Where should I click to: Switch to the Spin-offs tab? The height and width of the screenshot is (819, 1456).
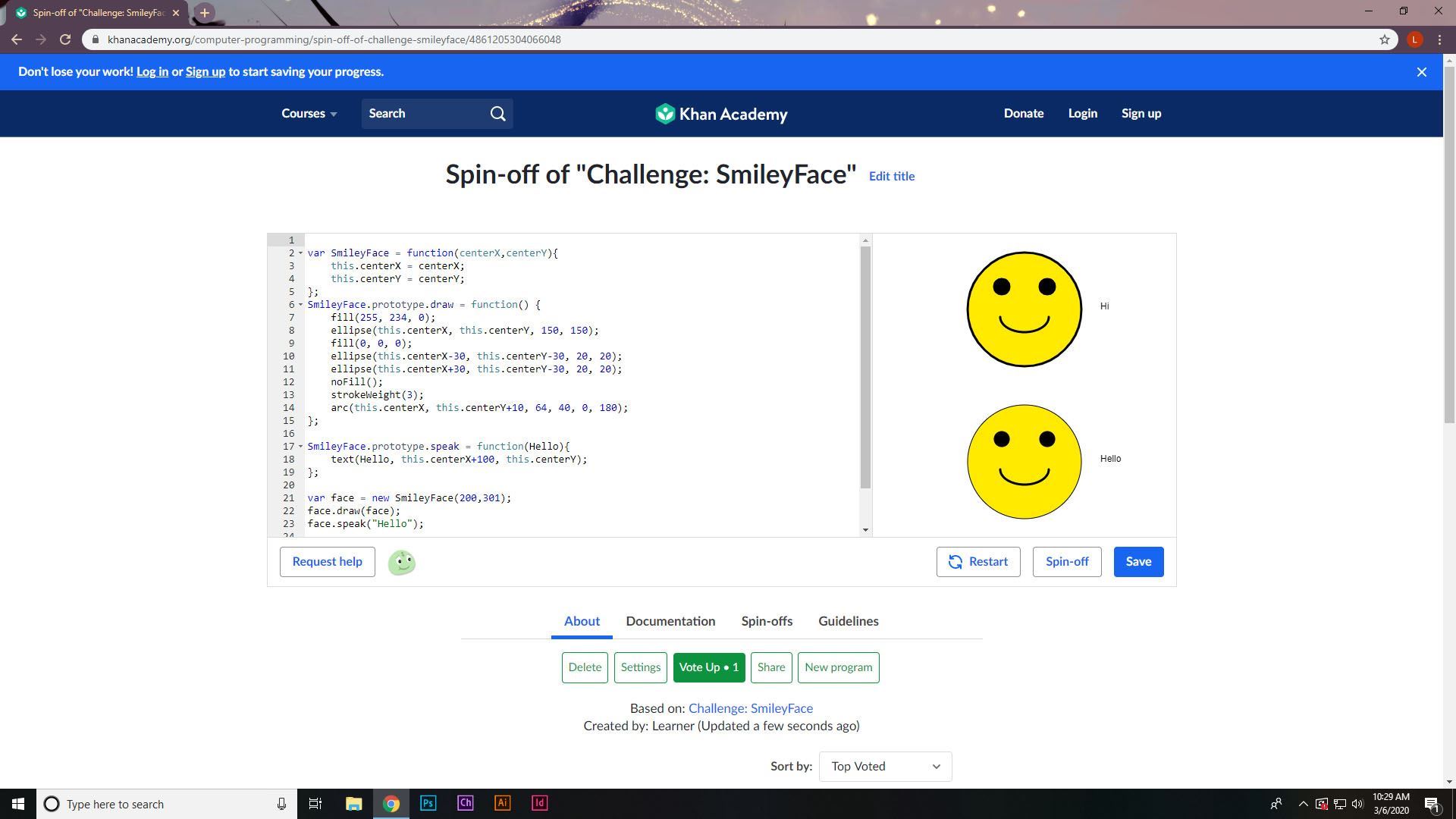[767, 621]
